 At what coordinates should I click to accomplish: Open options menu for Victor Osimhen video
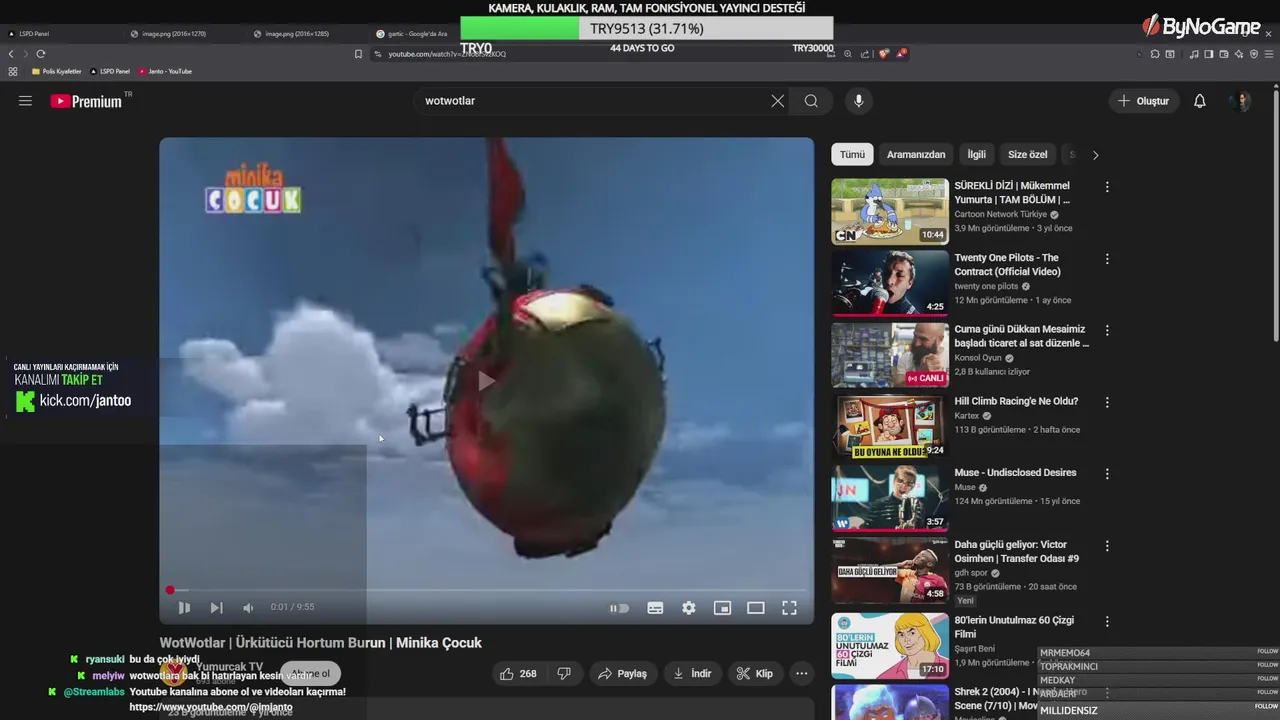(1106, 546)
